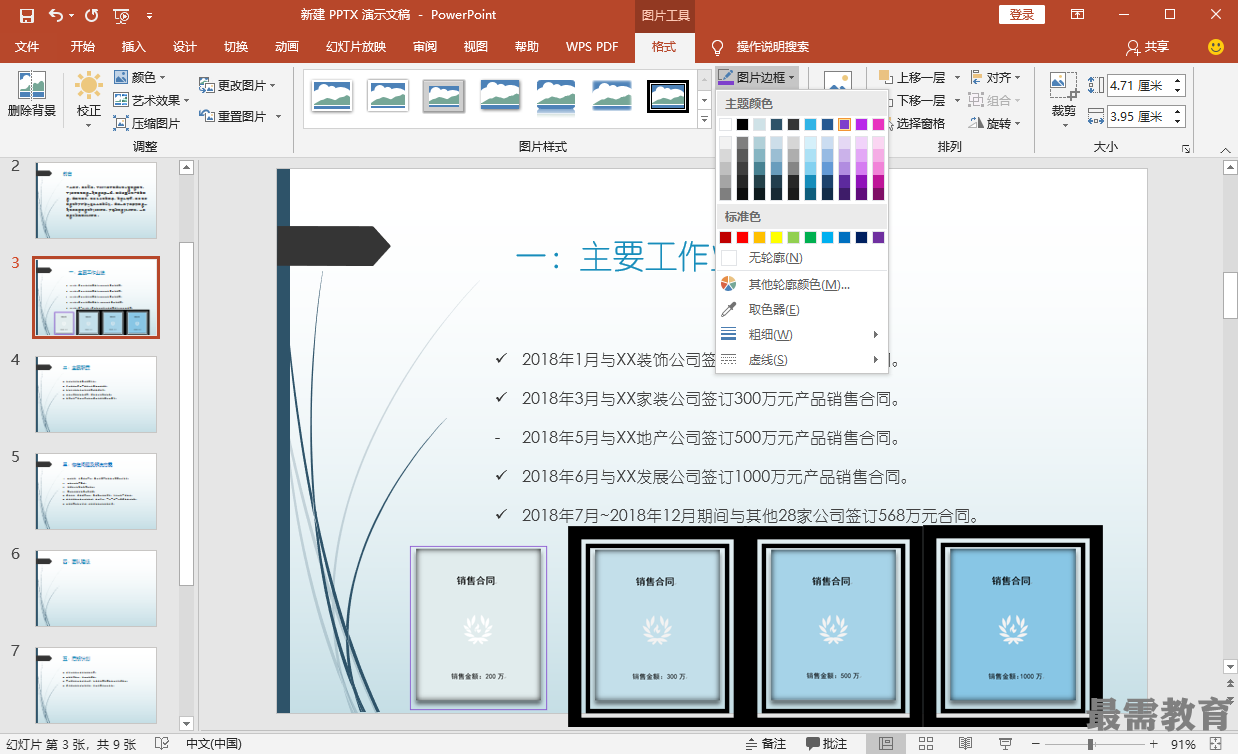
Task: Click ribbon display options icon in title bar
Action: coord(1077,15)
